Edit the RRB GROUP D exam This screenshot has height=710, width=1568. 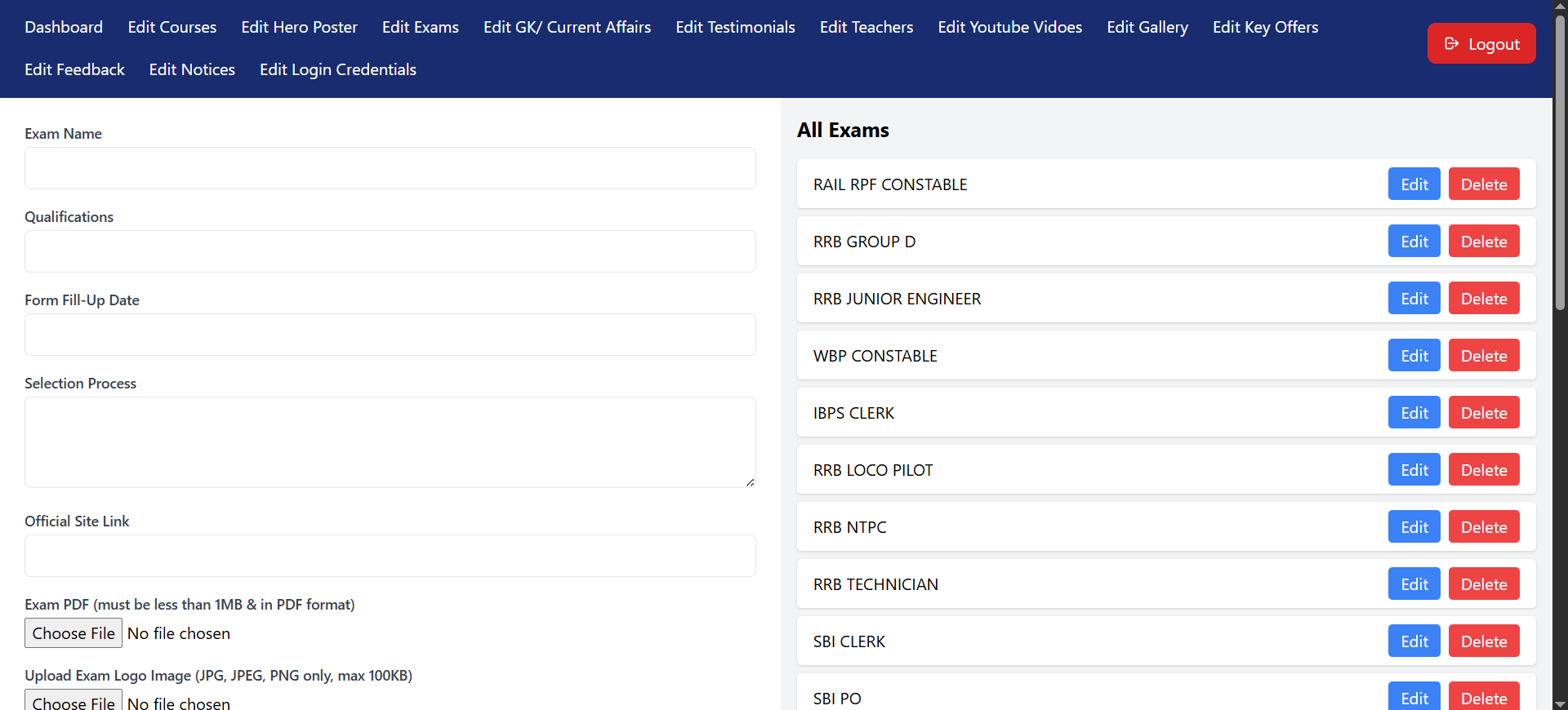pyautogui.click(x=1414, y=241)
